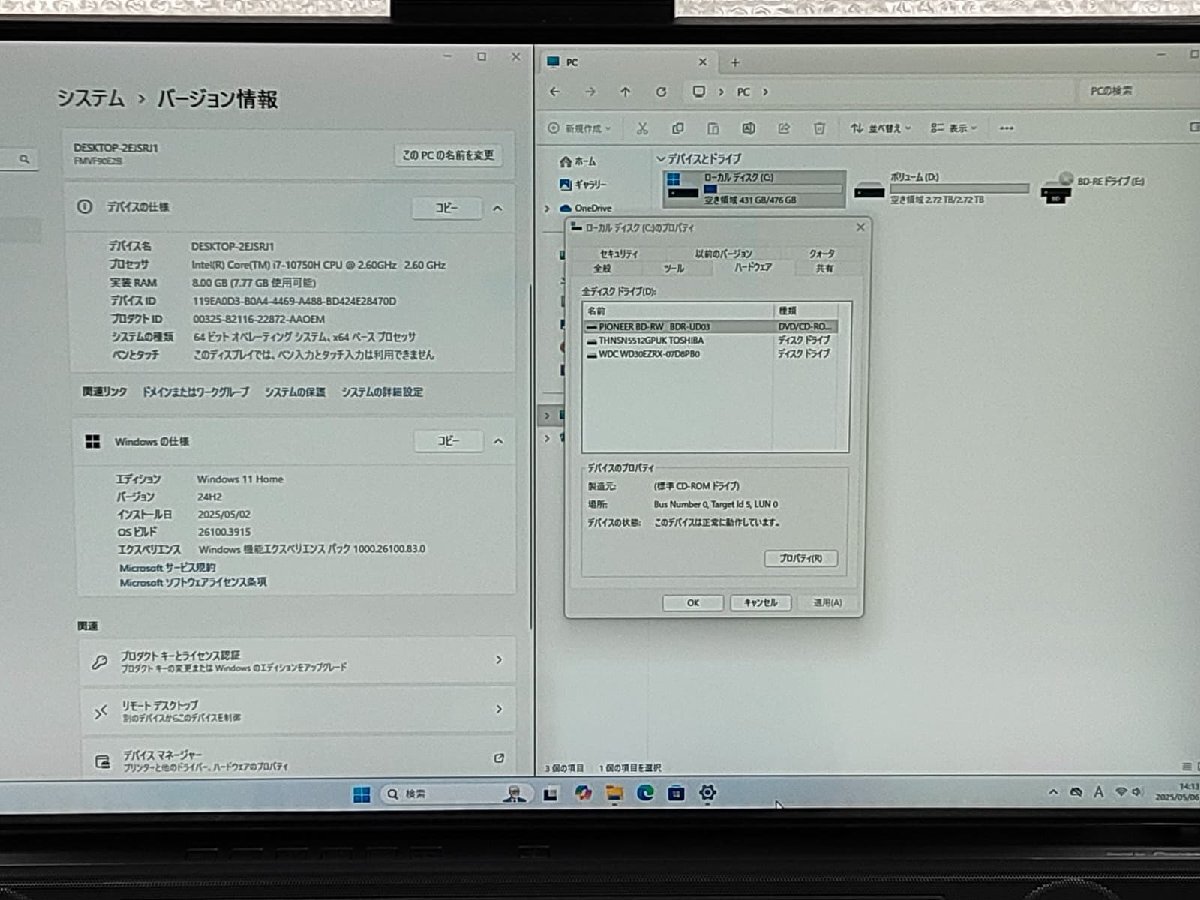
Task: Show hidden tray icons chevron
Action: point(1053,792)
